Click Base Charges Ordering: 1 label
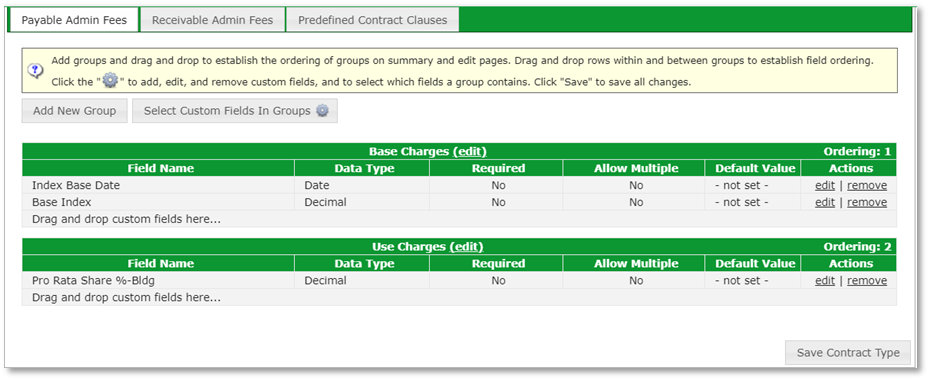The width and height of the screenshot is (929, 380). tap(857, 151)
